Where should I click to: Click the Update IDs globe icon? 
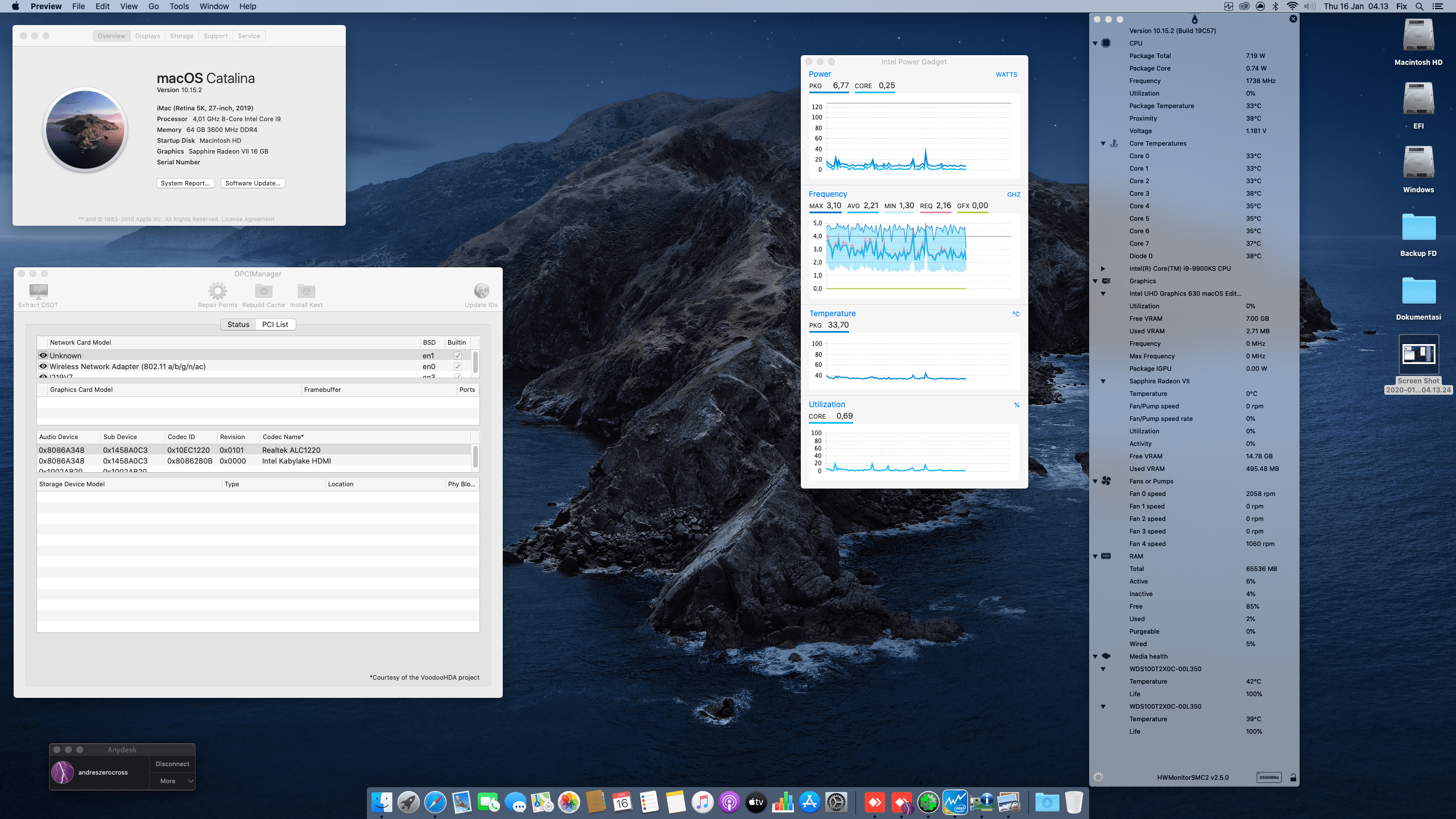point(481,291)
